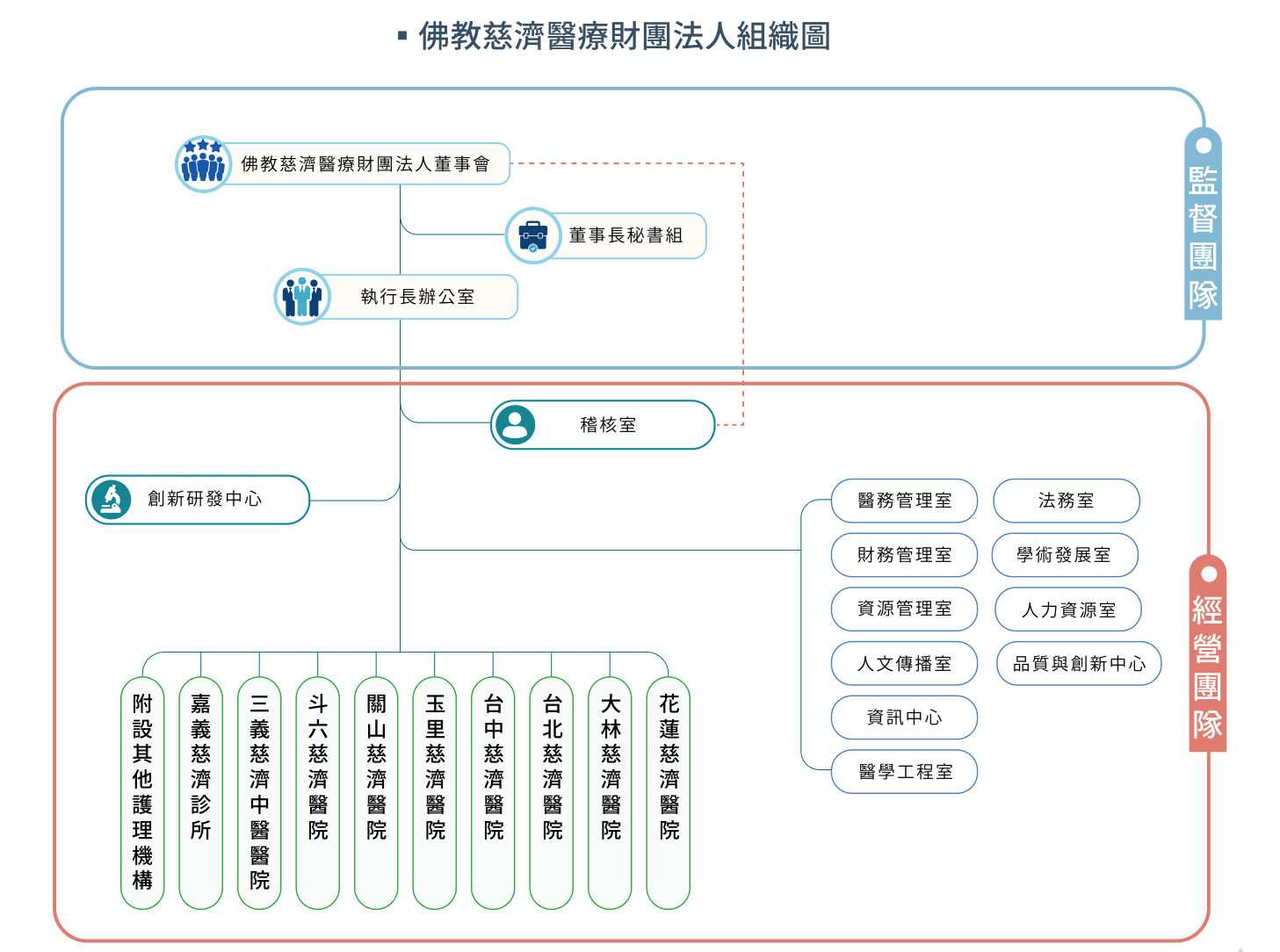The height and width of the screenshot is (952, 1280).
Task: Click the 品質與創新中心 box
Action: click(1079, 664)
